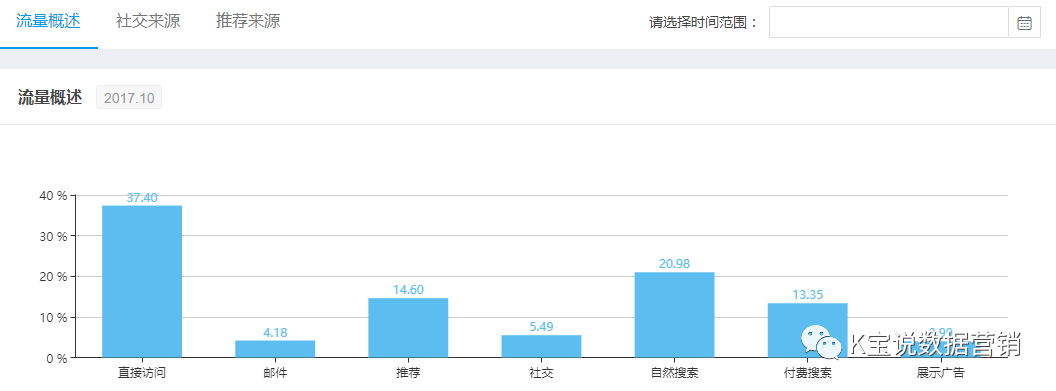Click the 付费搜索 bar showing 13.35

tap(807, 330)
